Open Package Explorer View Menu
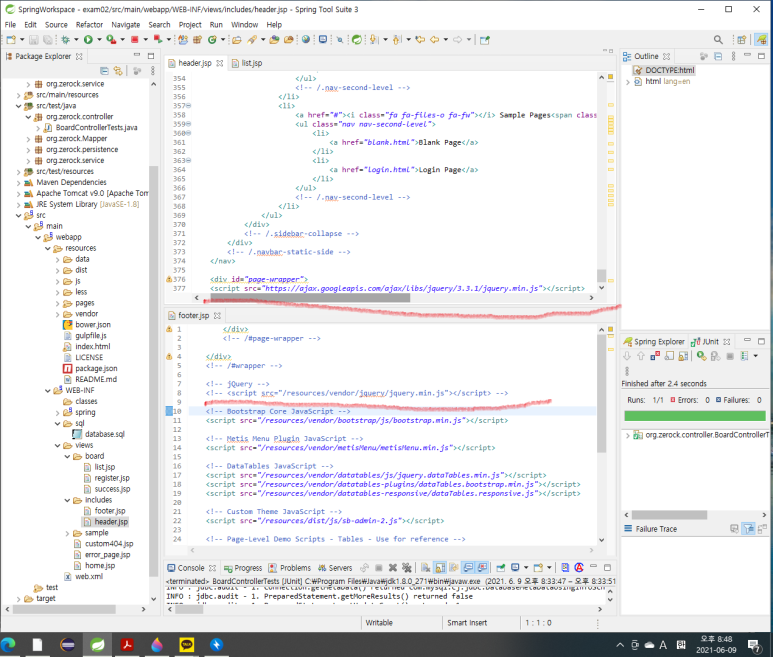The height and width of the screenshot is (657, 773). tap(153, 71)
